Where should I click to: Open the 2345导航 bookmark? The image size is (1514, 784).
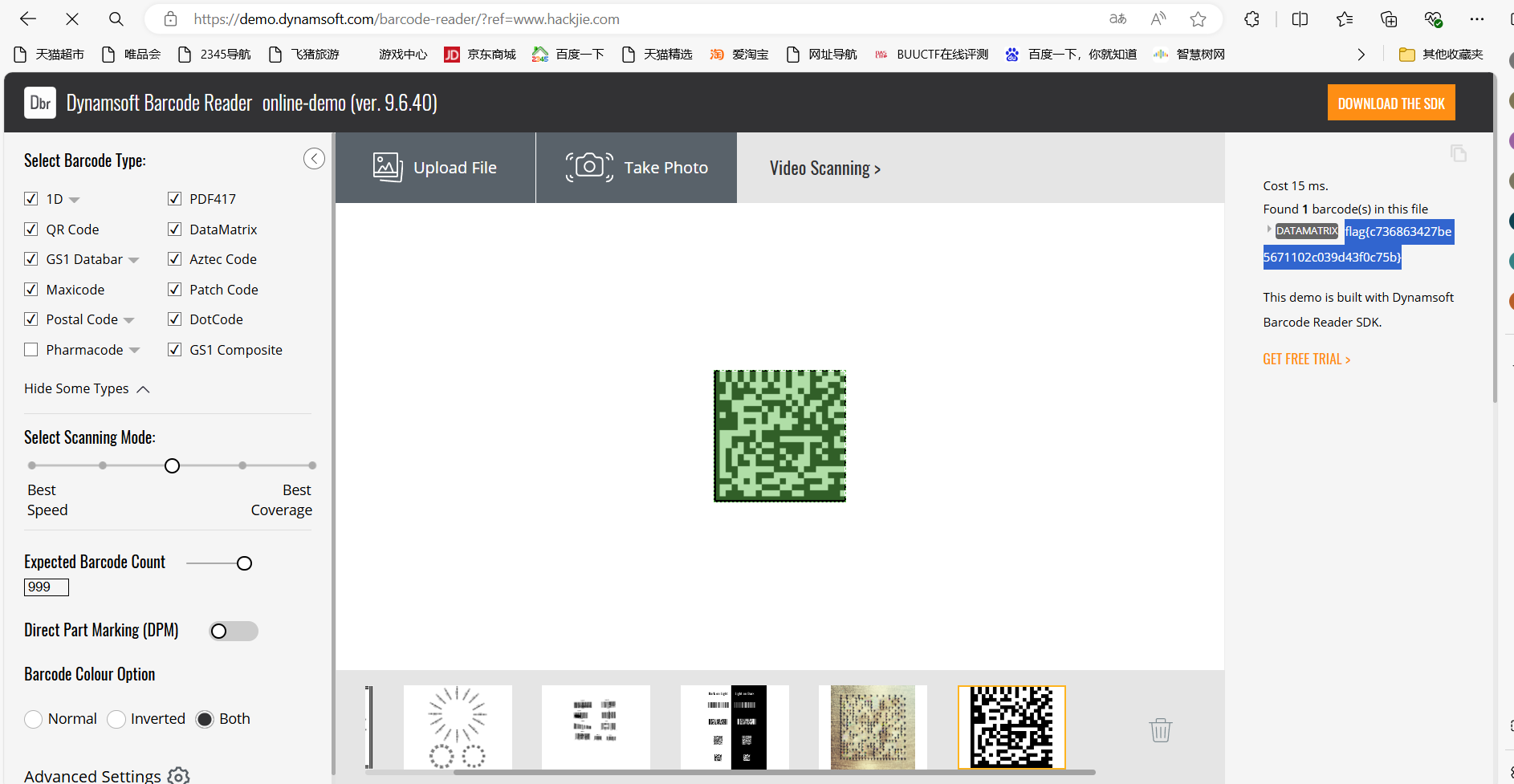click(x=214, y=55)
